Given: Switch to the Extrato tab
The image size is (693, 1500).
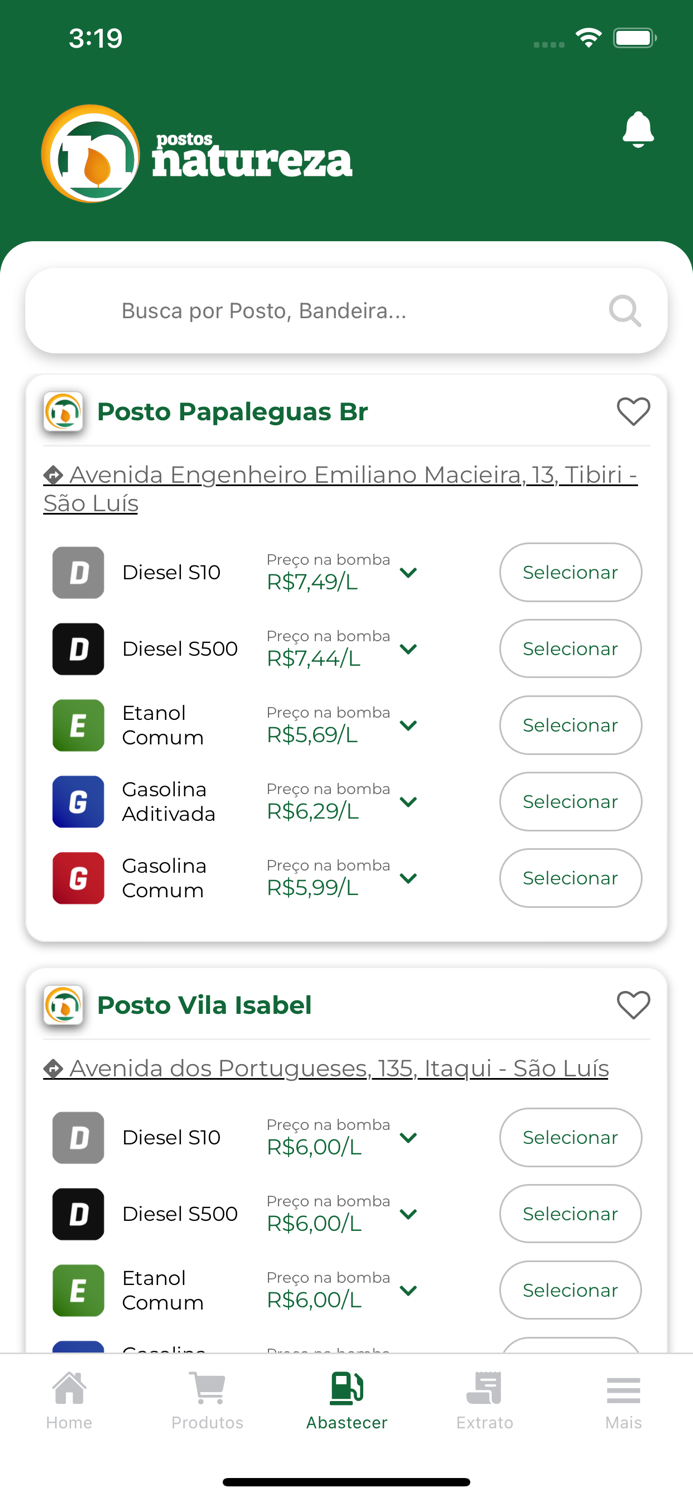Looking at the screenshot, I should point(484,1399).
